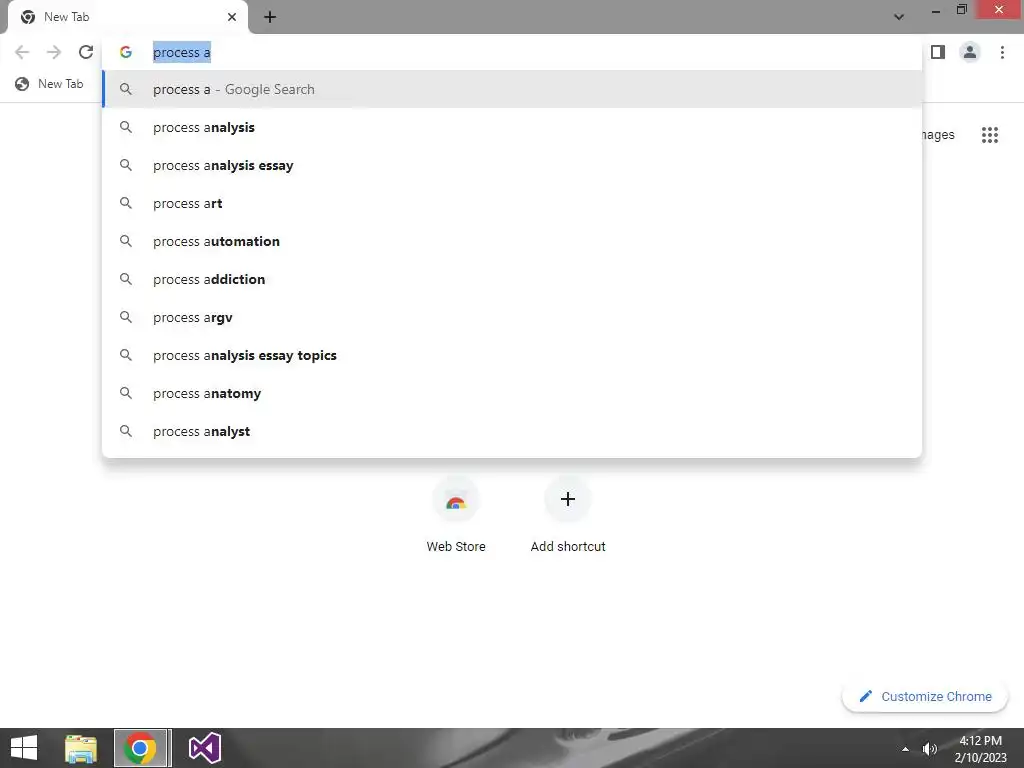This screenshot has width=1024, height=768.
Task: Click search icon beside 'process argv'
Action: pyautogui.click(x=126, y=317)
